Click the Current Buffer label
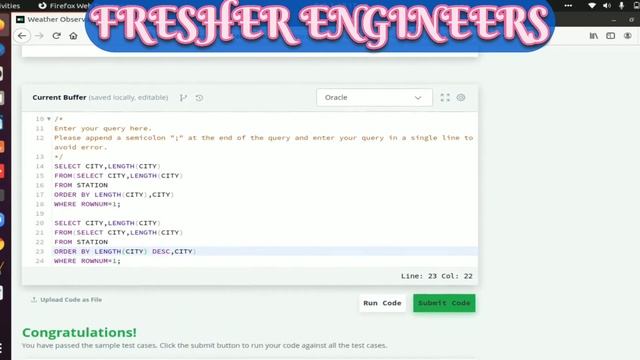640x360 pixels. tap(59, 98)
